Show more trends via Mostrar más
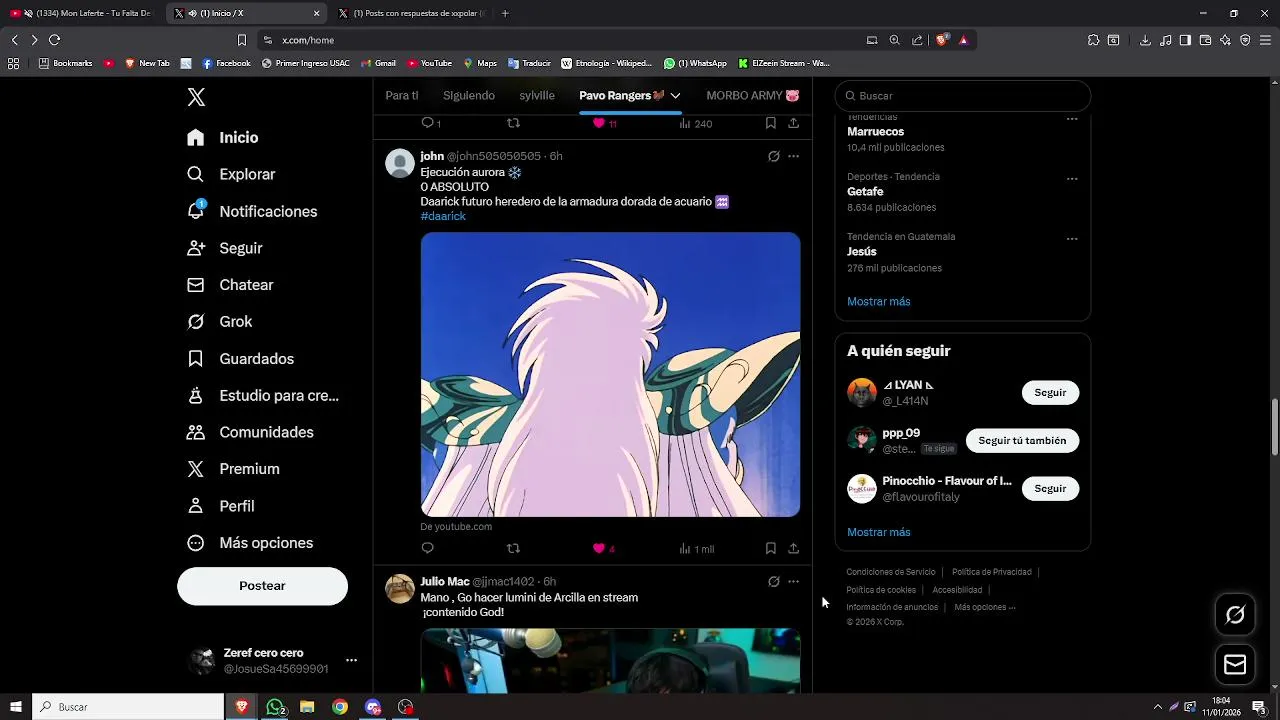Image resolution: width=1280 pixels, height=720 pixels. (878, 301)
